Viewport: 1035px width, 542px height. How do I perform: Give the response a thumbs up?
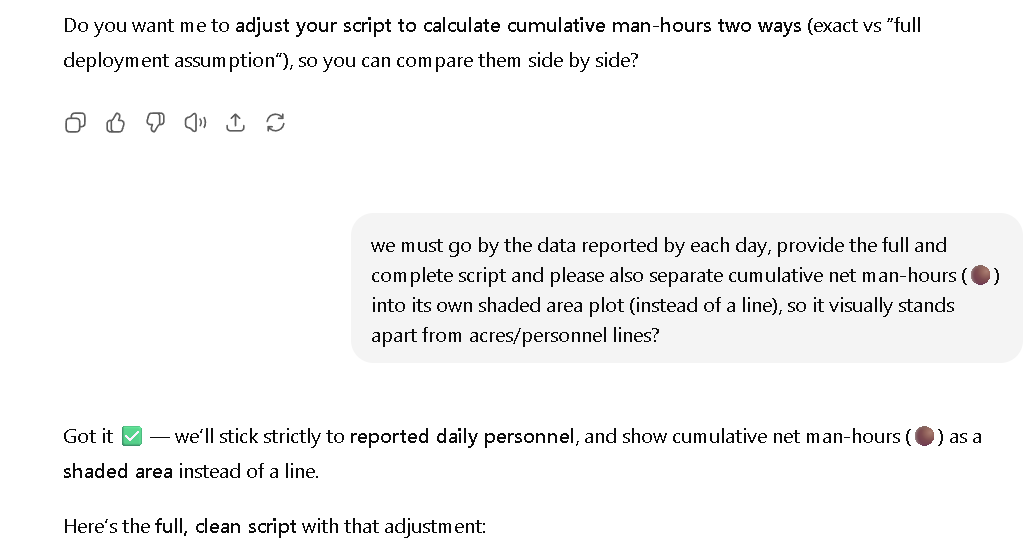point(116,123)
